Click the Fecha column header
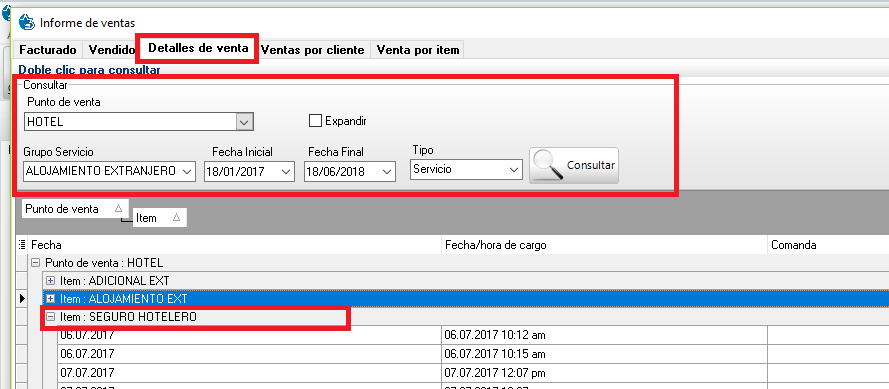This screenshot has width=889, height=389. [x=235, y=245]
